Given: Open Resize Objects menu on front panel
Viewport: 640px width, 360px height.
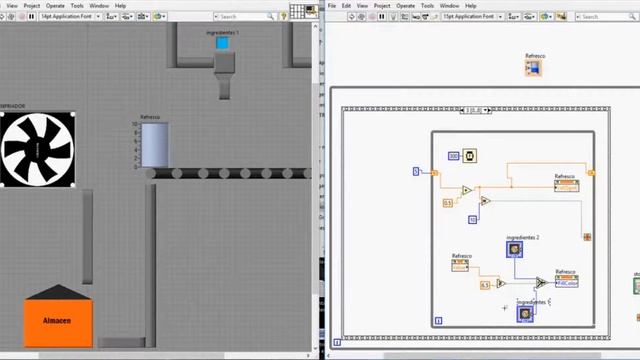Looking at the screenshot, I should (143, 17).
